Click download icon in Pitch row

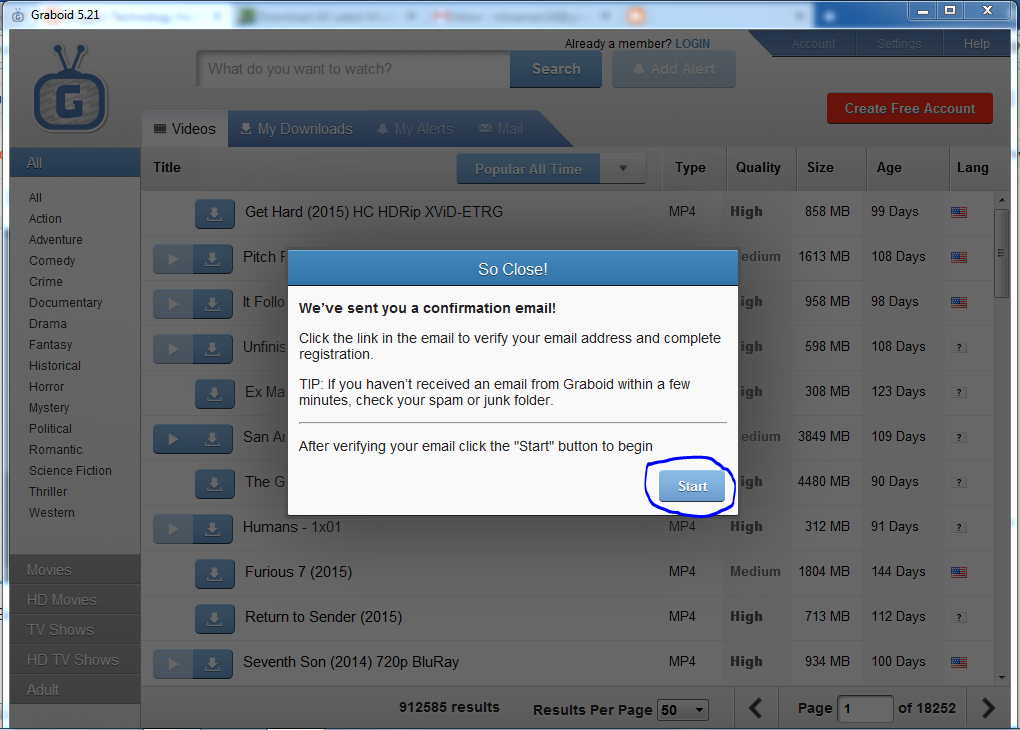[213, 259]
